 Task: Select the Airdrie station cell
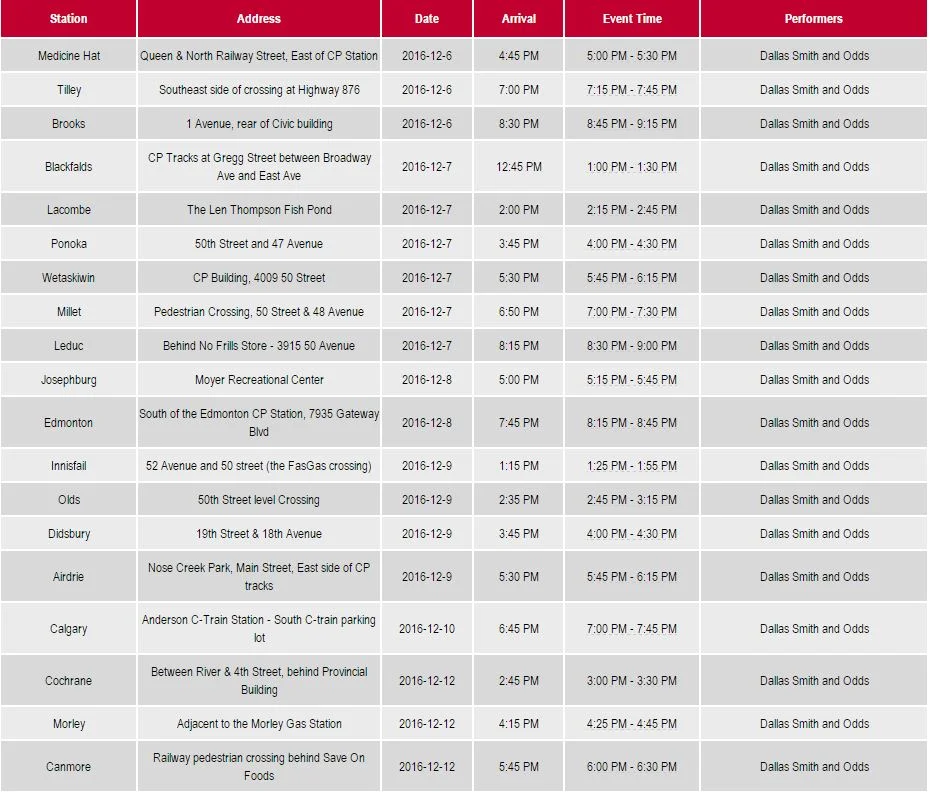click(x=69, y=577)
